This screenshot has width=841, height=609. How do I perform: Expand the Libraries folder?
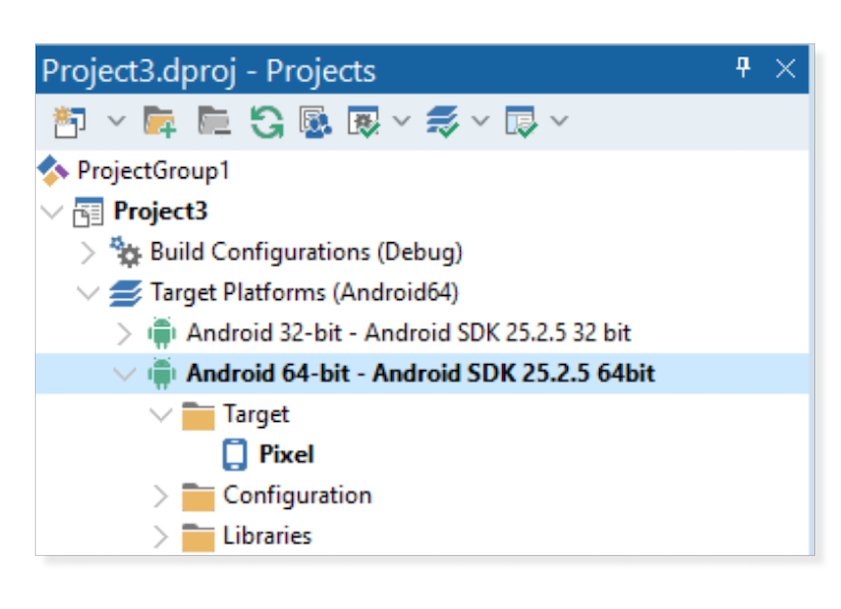click(160, 537)
